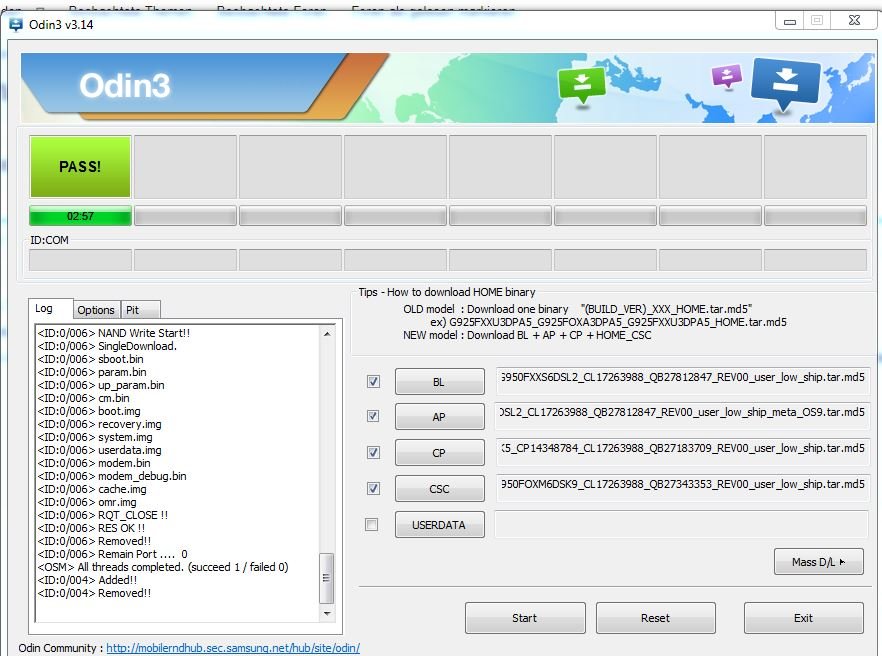
Task: Select log line 'omr.img'
Action: [x=87, y=502]
